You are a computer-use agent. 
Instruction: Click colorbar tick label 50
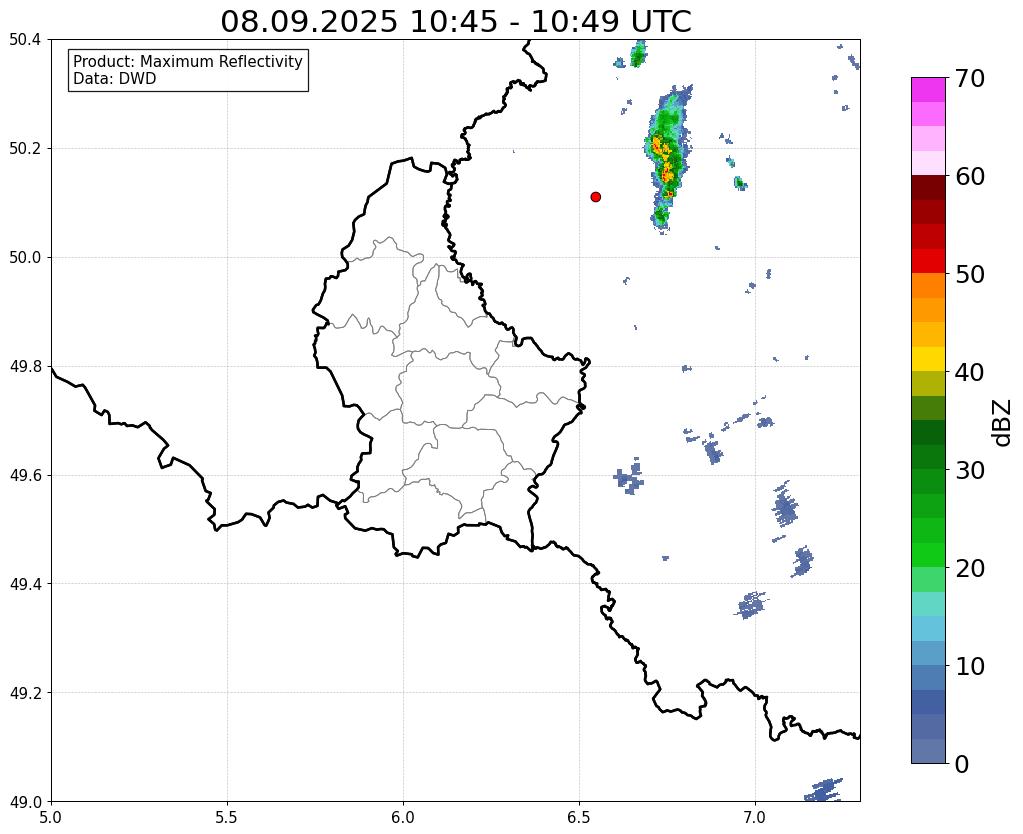point(970,274)
